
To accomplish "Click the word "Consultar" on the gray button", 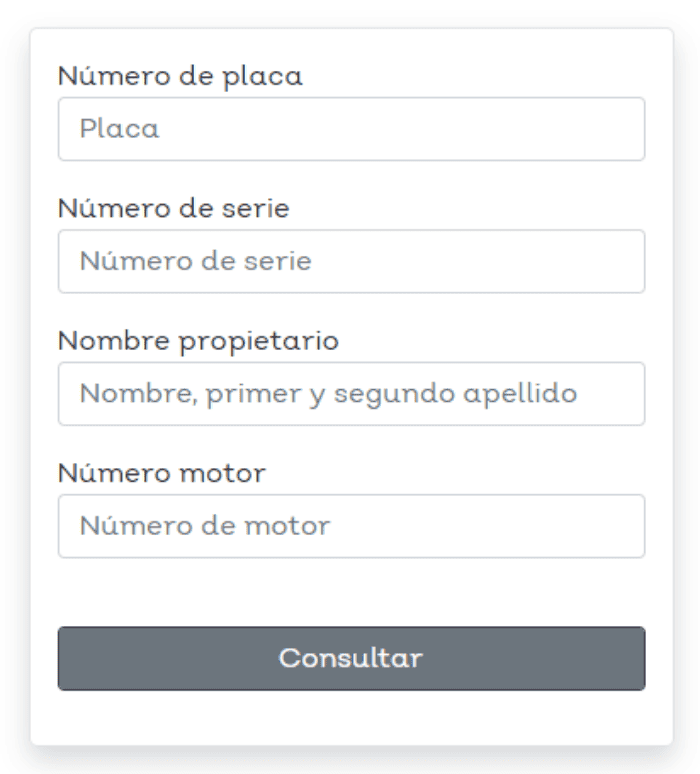I will 351,658.
